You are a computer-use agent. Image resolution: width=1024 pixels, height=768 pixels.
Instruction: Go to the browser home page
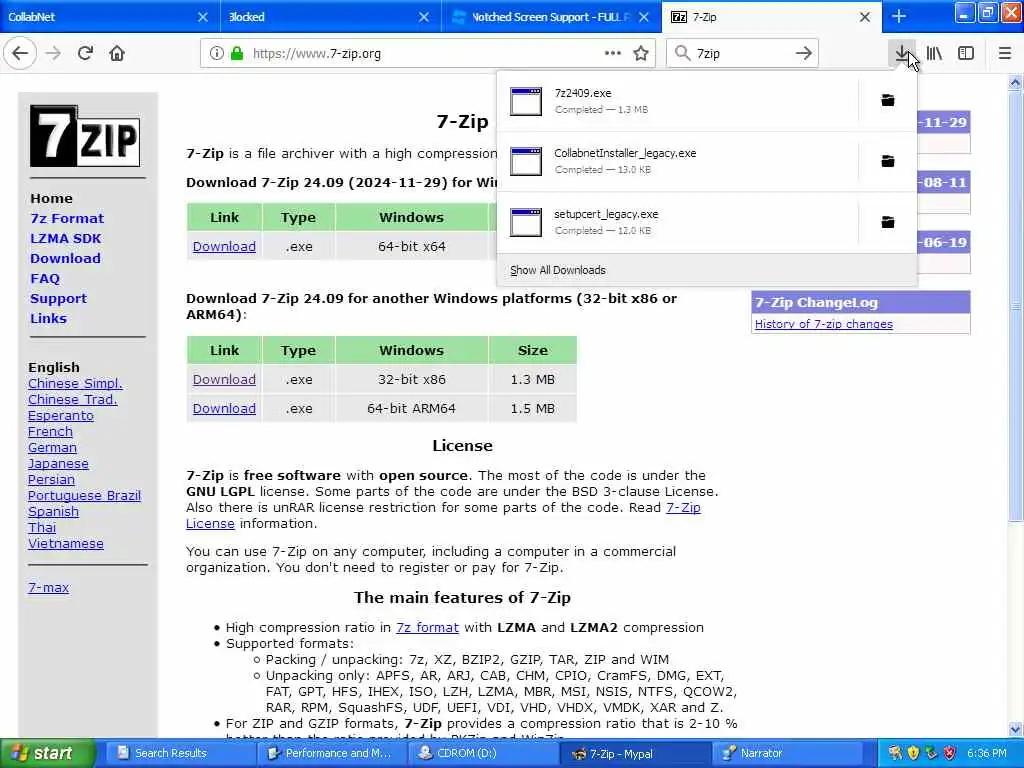(x=117, y=54)
